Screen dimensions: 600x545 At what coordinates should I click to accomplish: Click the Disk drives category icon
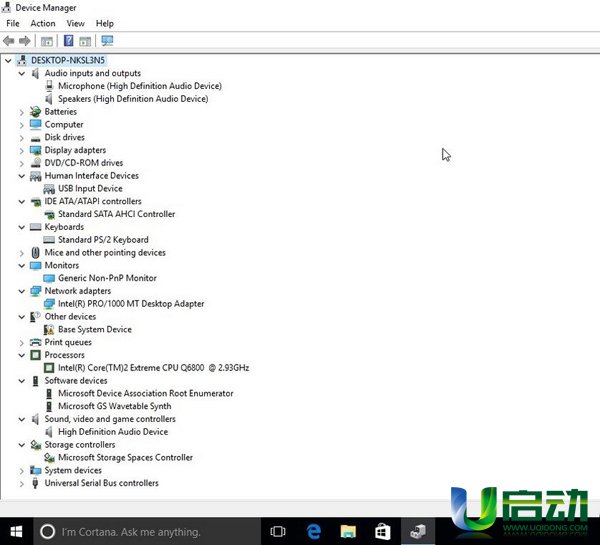(x=35, y=138)
